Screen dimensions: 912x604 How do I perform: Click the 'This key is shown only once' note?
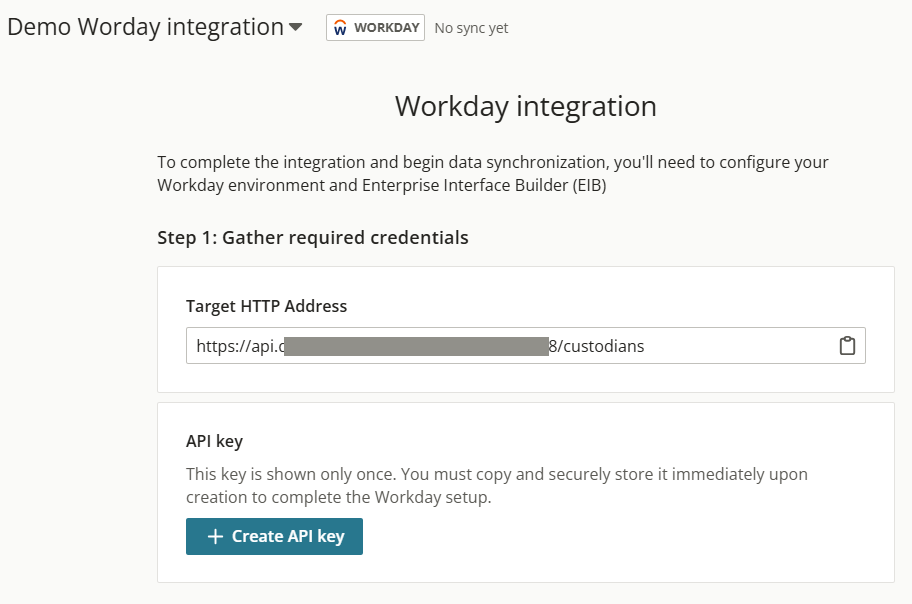tap(496, 474)
